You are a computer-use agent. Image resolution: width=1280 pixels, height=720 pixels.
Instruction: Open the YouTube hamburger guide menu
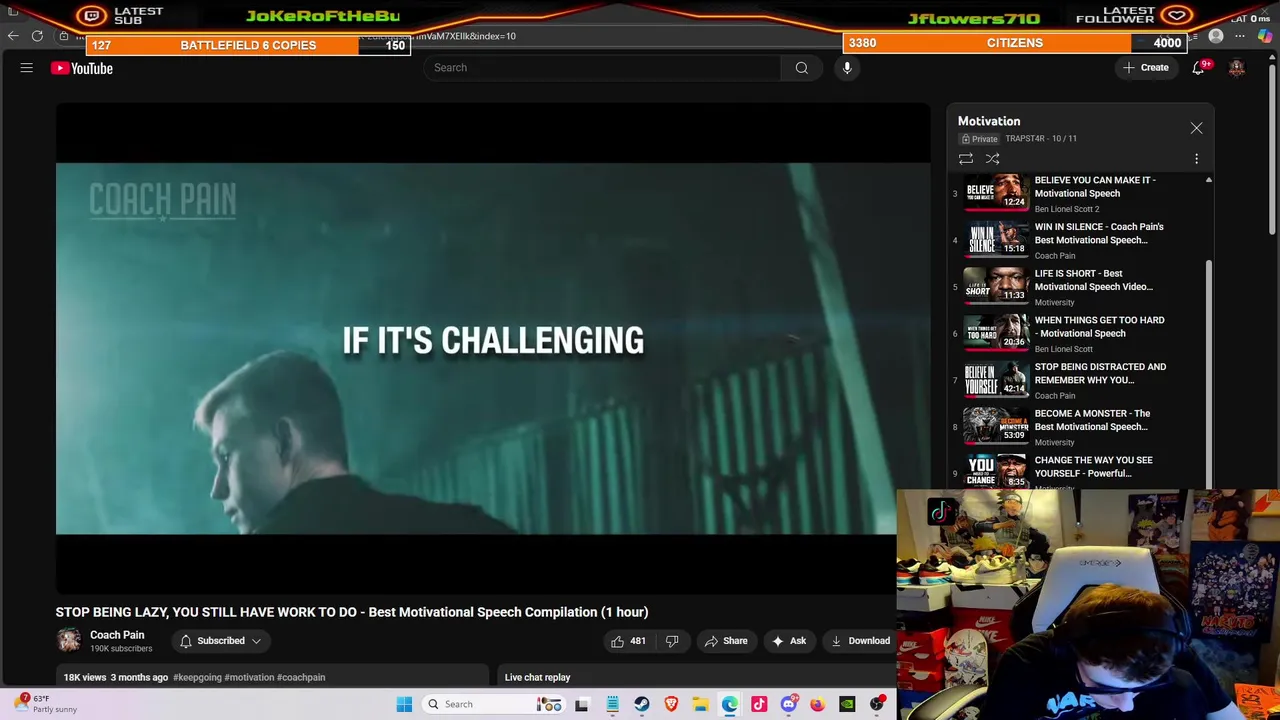pyautogui.click(x=27, y=68)
